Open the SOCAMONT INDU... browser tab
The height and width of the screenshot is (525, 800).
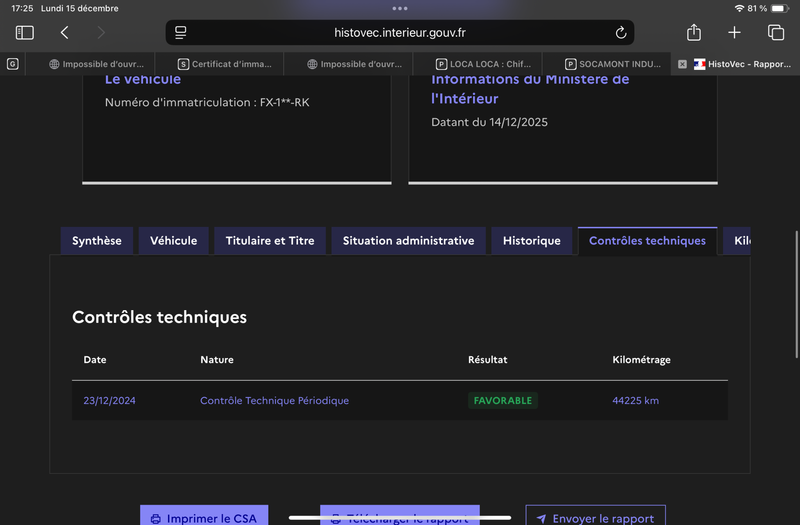point(612,64)
